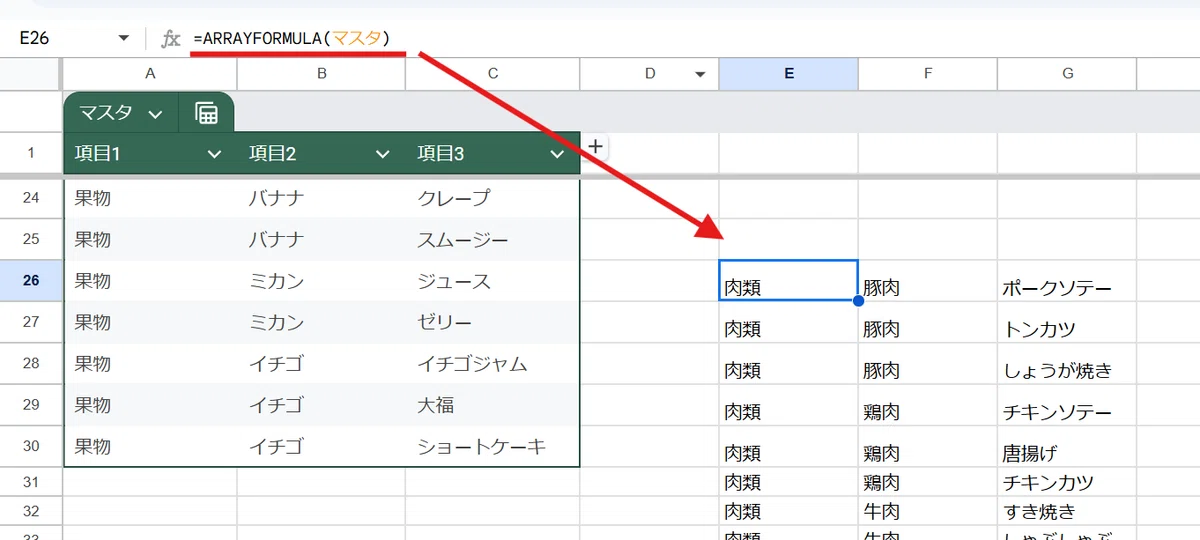Click cell containing ショートケーキ

click(x=492, y=446)
